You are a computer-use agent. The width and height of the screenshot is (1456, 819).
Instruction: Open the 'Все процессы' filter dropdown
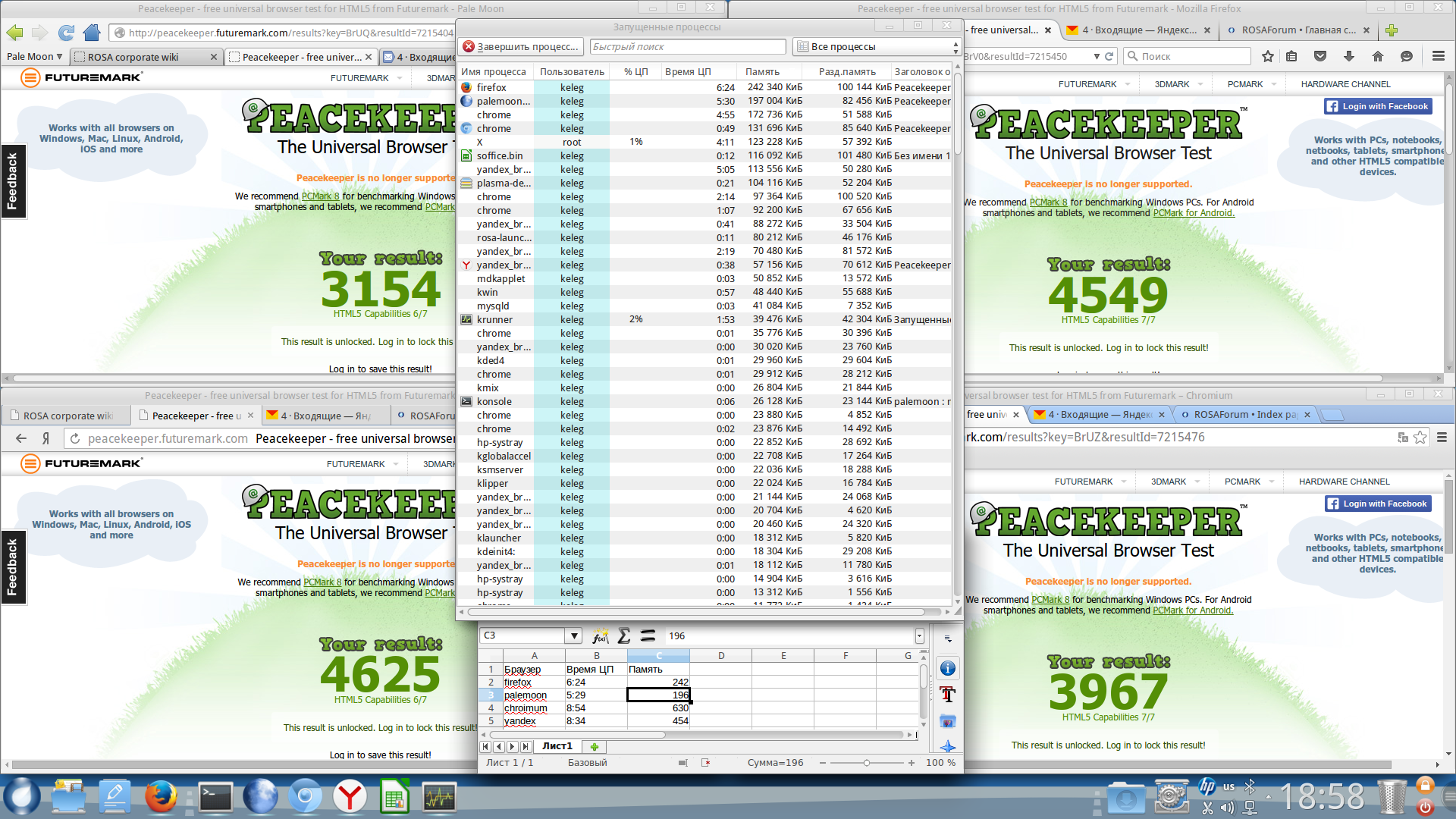[x=877, y=47]
